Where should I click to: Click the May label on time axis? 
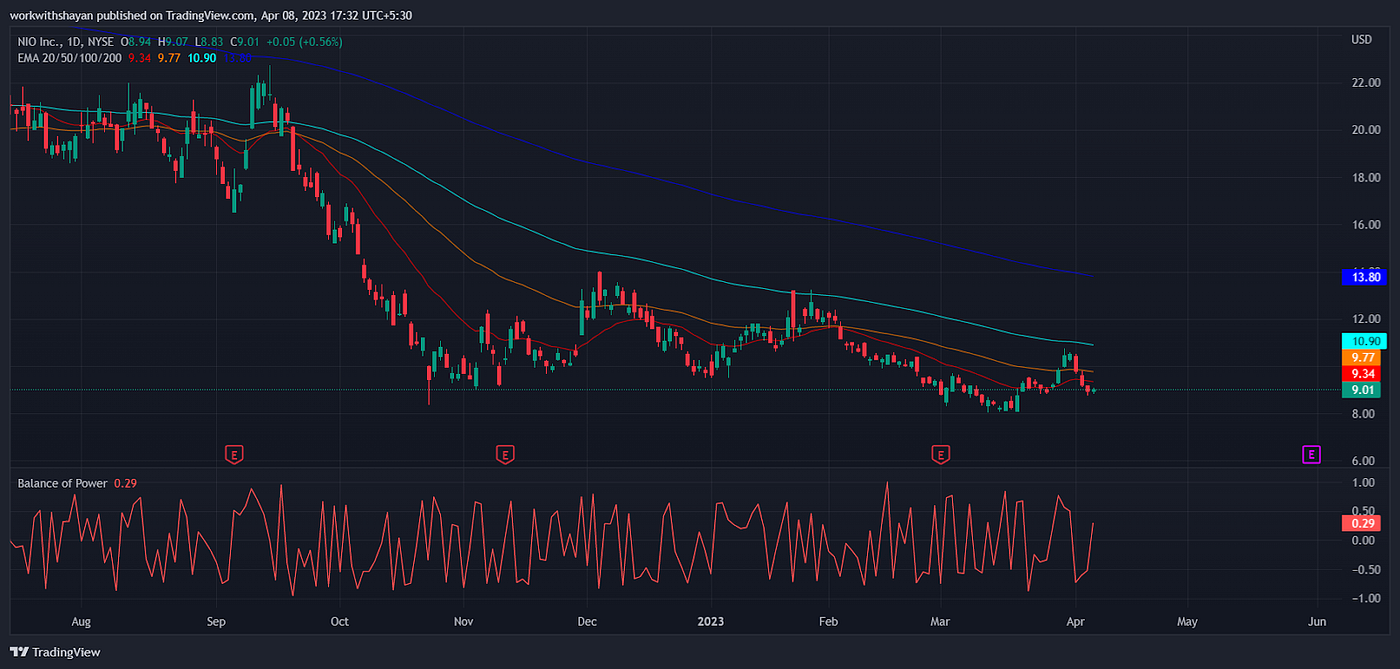pyautogui.click(x=1187, y=622)
